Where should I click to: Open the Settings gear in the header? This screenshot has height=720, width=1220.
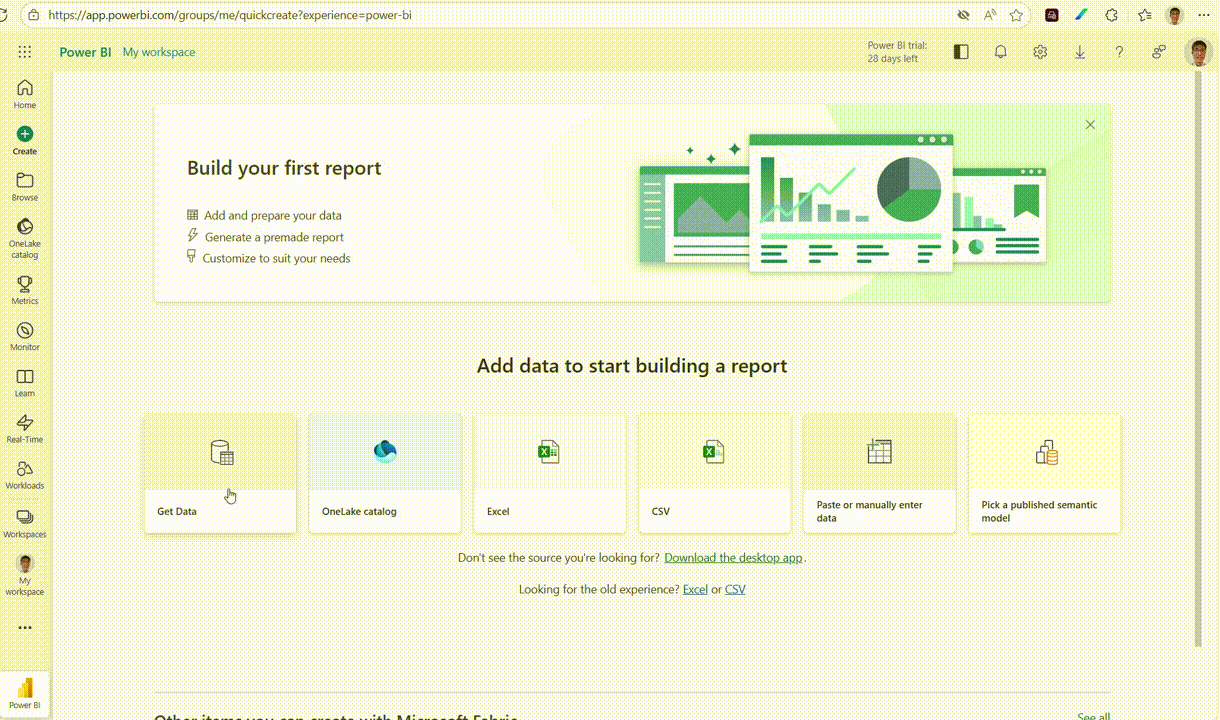(x=1040, y=52)
